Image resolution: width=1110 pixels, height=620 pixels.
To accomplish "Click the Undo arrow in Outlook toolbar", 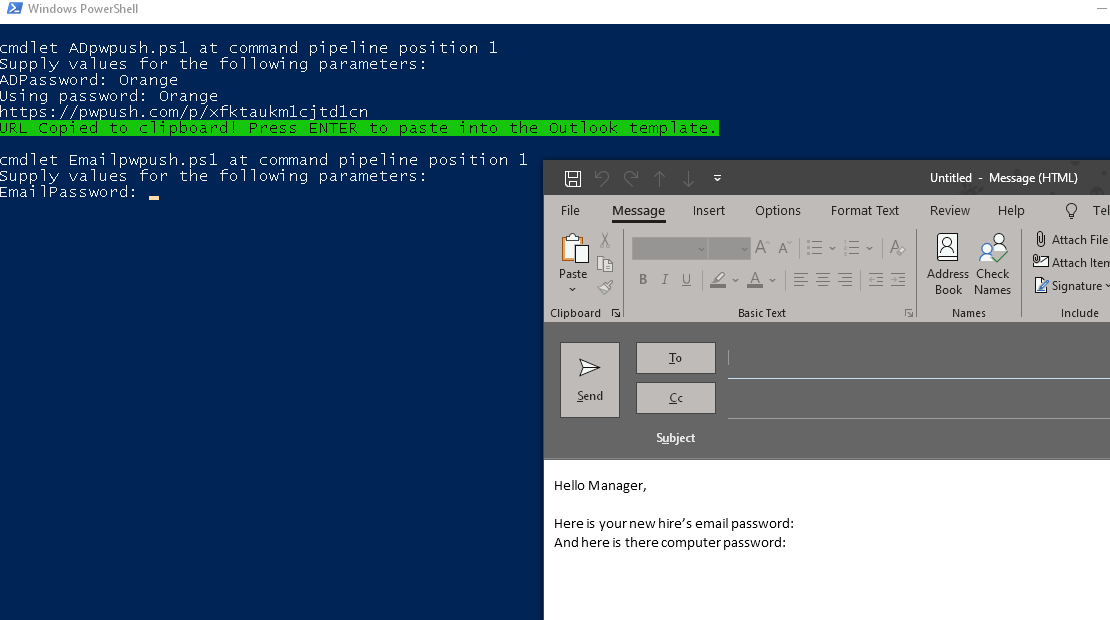I will [602, 178].
